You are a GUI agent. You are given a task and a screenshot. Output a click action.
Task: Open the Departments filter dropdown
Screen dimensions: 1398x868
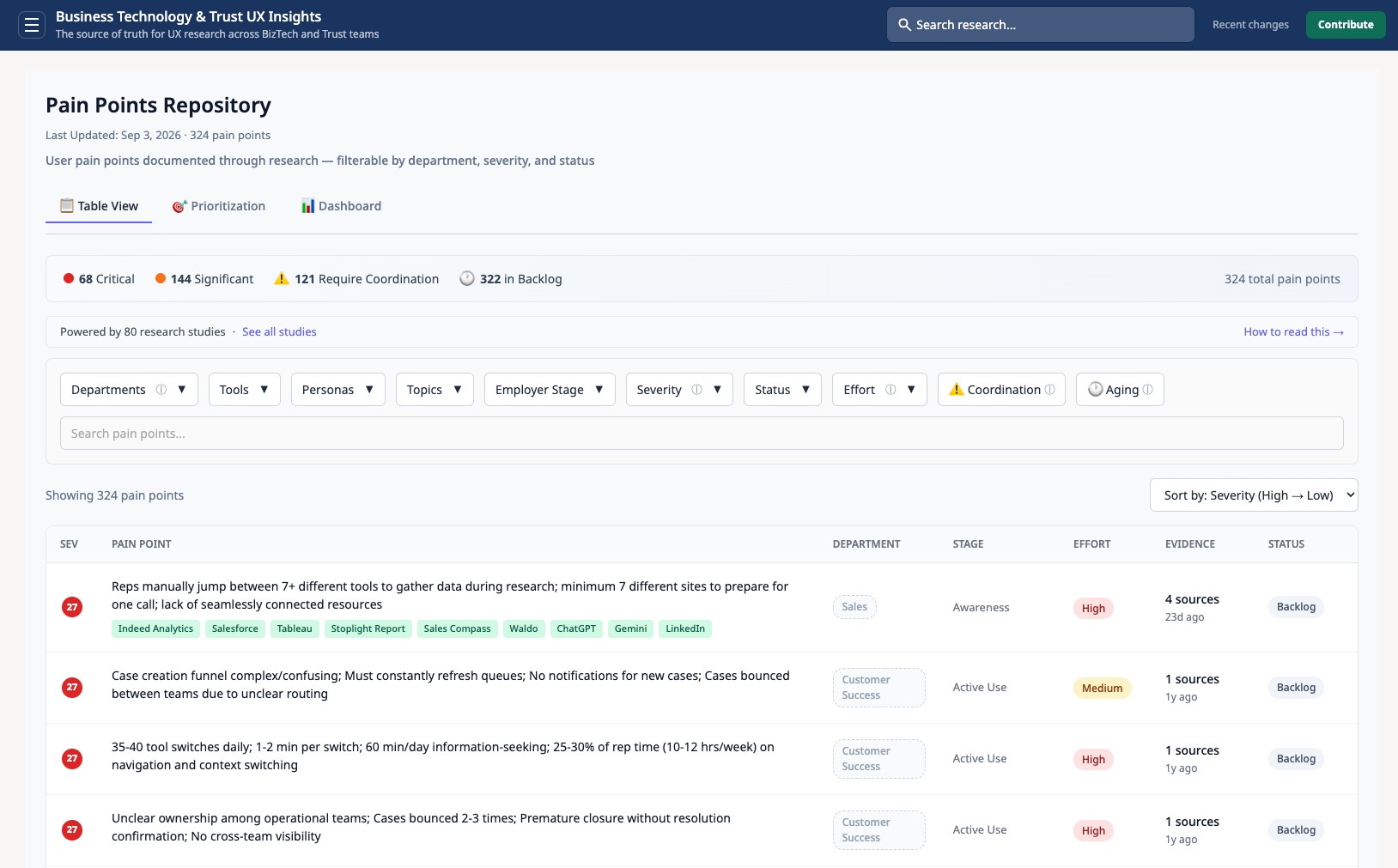[x=129, y=390]
